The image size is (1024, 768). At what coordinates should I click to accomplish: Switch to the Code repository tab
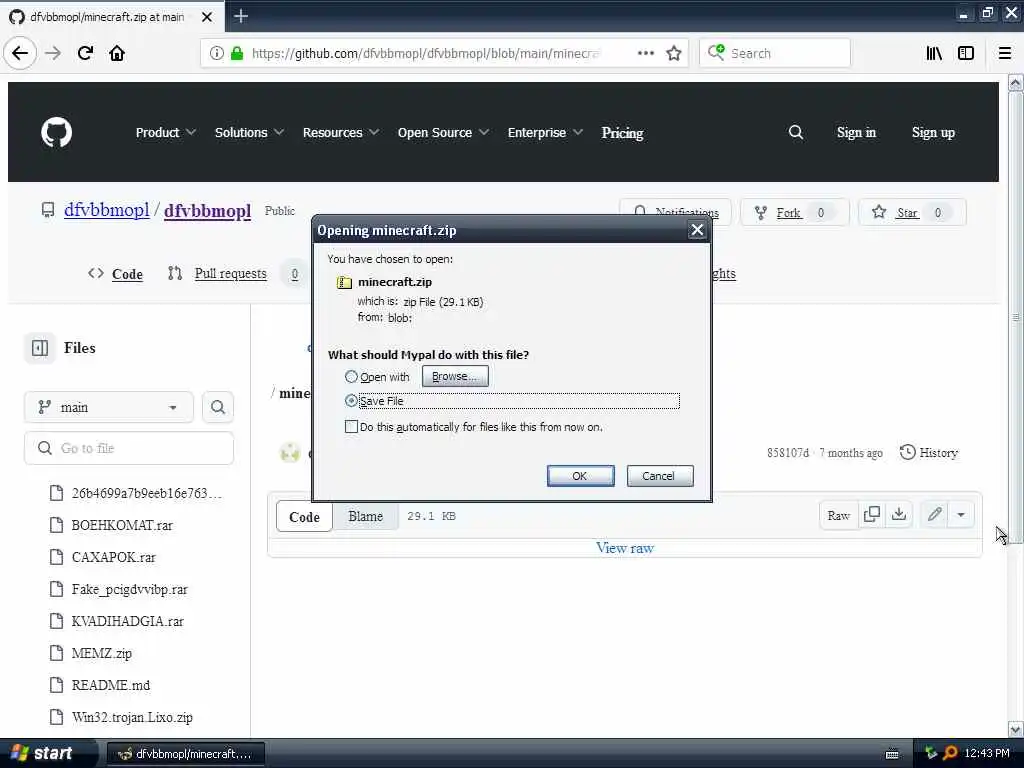[116, 274]
